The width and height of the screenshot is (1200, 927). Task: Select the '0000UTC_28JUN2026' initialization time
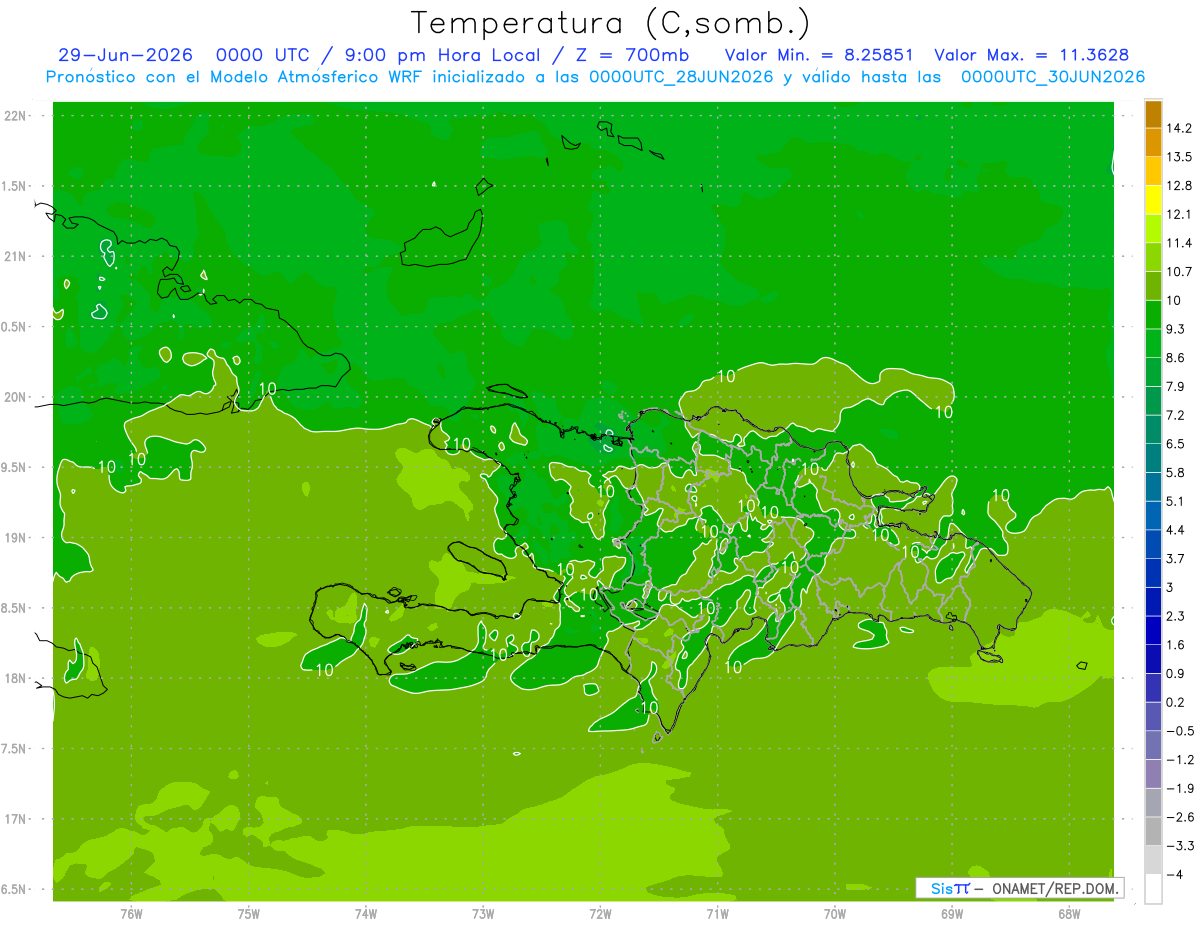(681, 77)
